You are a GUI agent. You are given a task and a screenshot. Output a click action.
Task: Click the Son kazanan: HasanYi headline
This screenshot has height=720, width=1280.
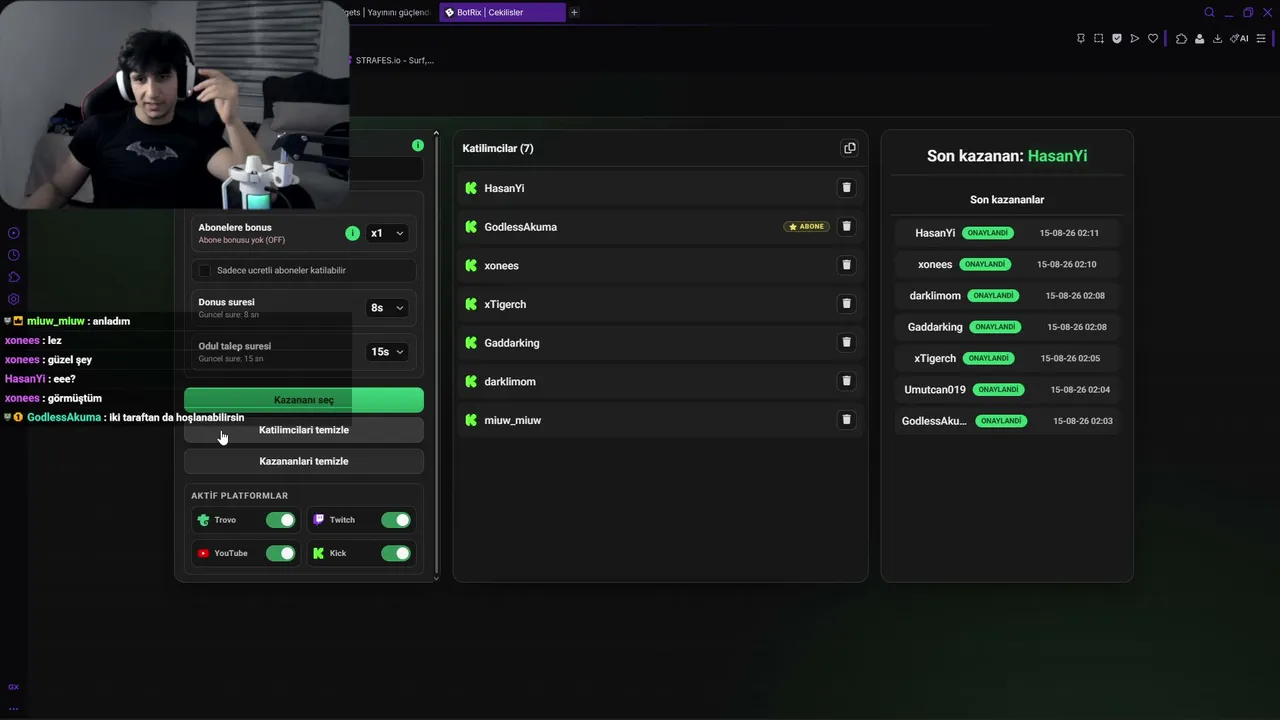click(1007, 156)
